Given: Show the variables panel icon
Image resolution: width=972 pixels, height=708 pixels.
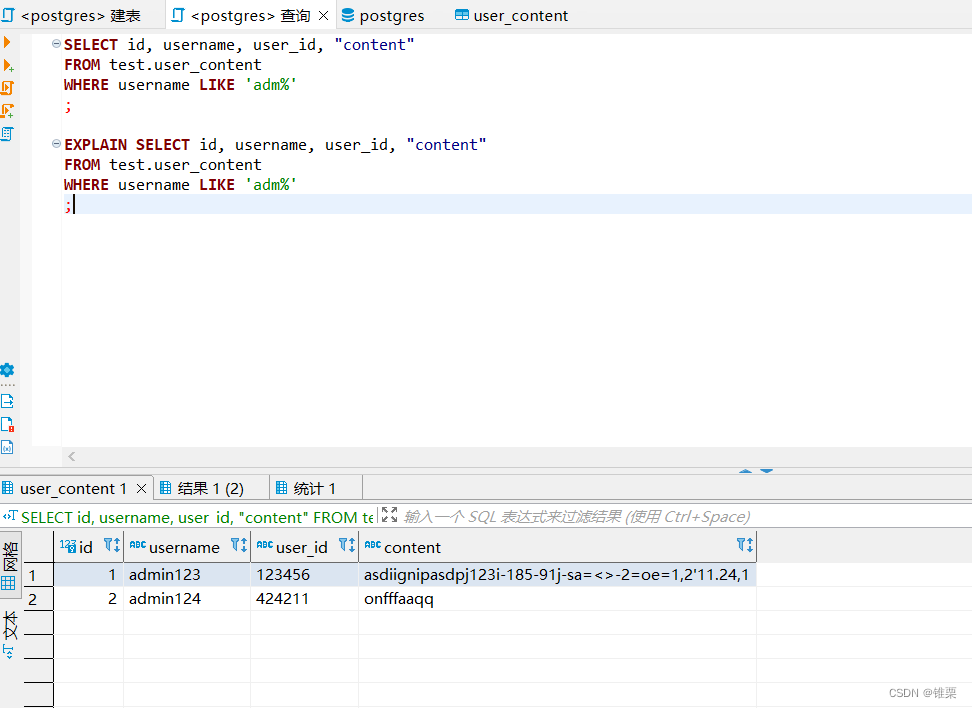Looking at the screenshot, I should (7, 448).
